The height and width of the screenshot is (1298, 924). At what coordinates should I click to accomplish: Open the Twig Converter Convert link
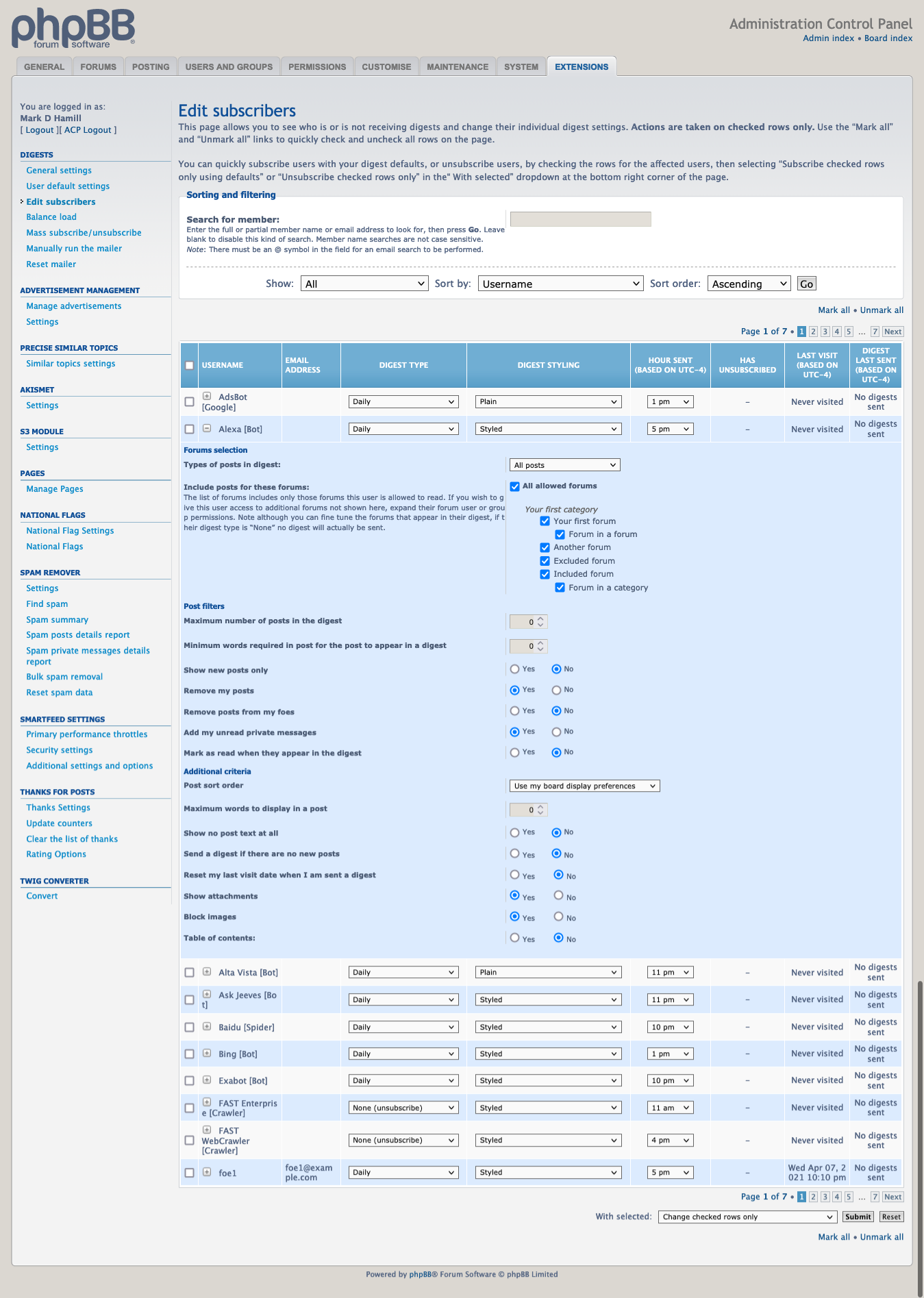point(42,896)
